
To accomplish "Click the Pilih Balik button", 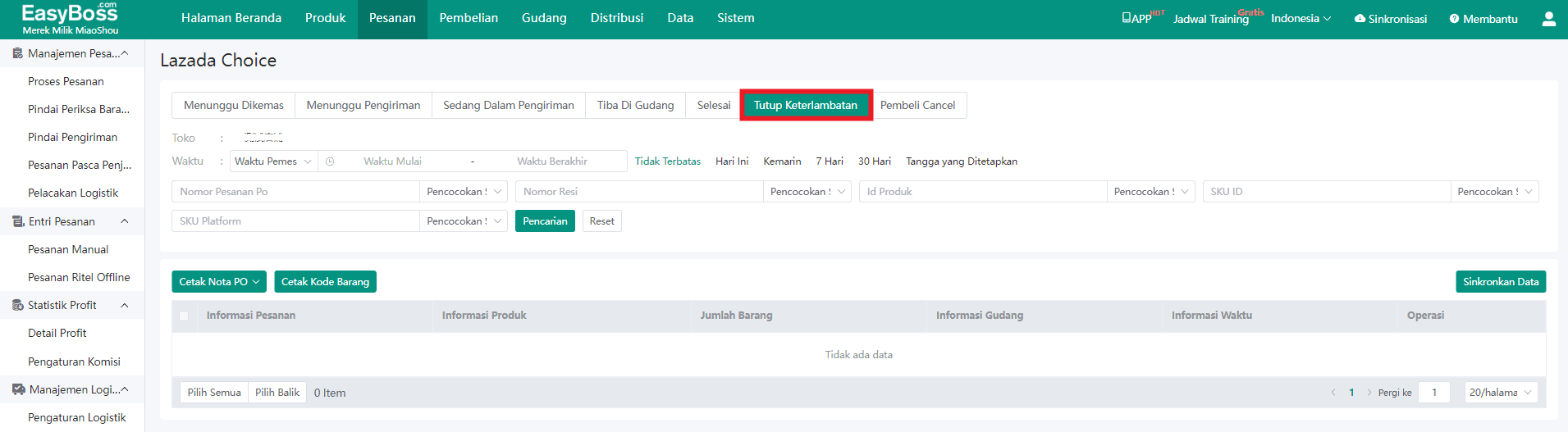I will [277, 393].
